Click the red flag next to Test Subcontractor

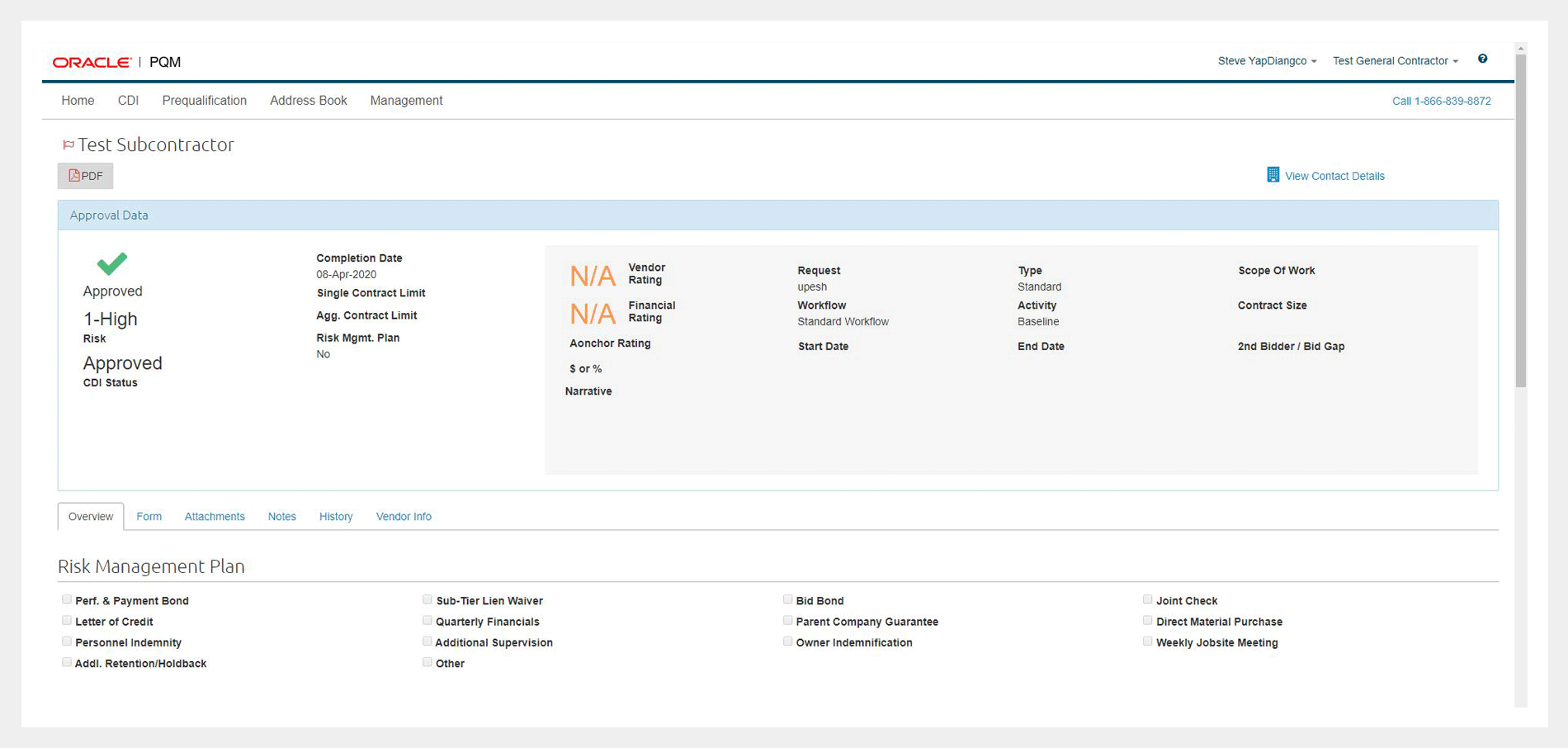pyautogui.click(x=68, y=145)
